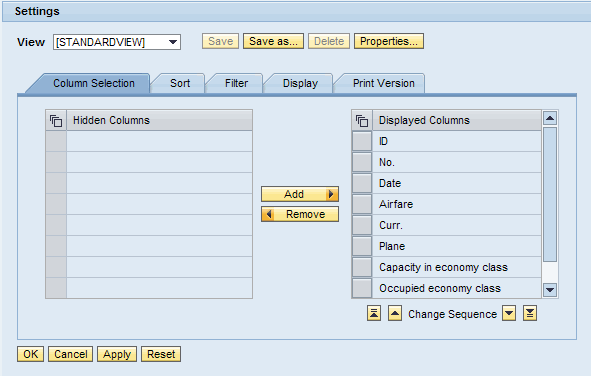This screenshot has height=376, width=591.
Task: Click the displayed columns scroll up arrow
Action: pyautogui.click(x=550, y=118)
